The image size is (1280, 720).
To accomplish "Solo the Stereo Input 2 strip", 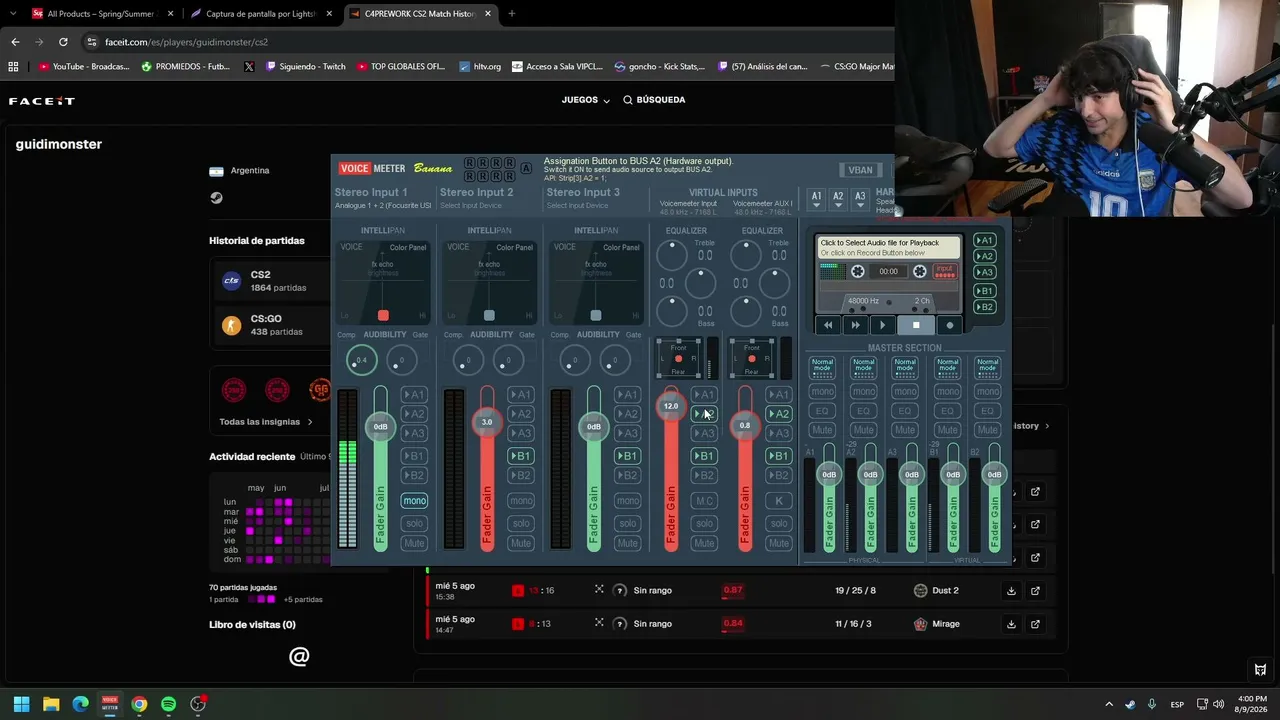I will tap(520, 523).
